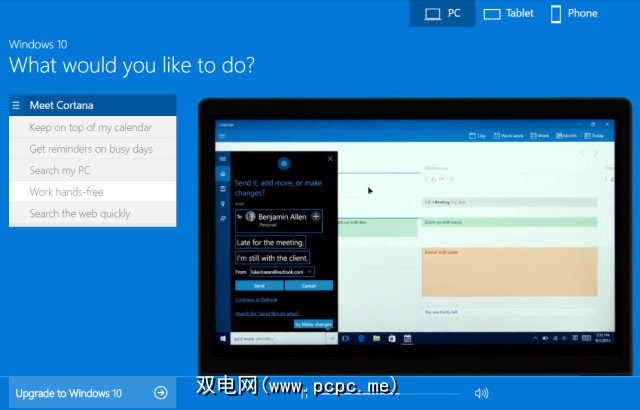Select the Cortana Home icon
Viewport: 640px width, 410px height.
[x=222, y=174]
